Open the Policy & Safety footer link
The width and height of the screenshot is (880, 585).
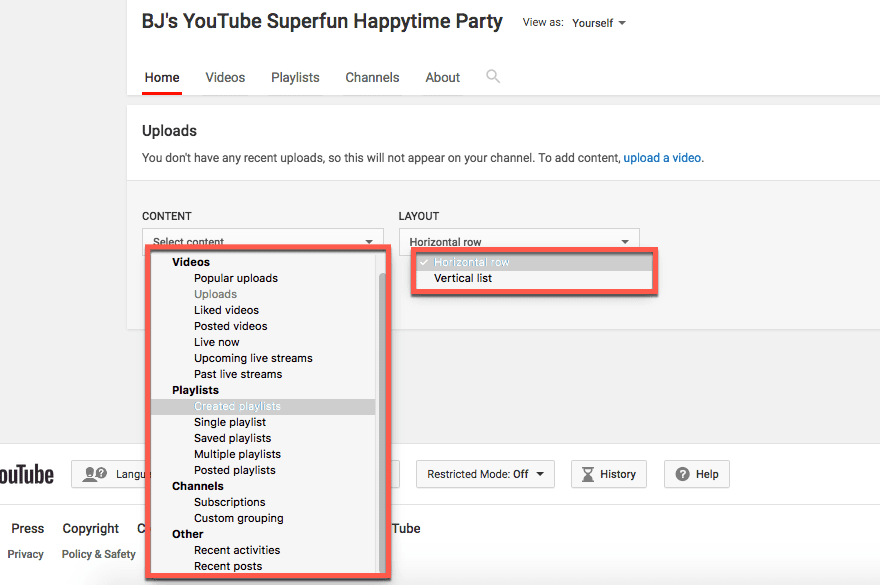click(x=98, y=553)
